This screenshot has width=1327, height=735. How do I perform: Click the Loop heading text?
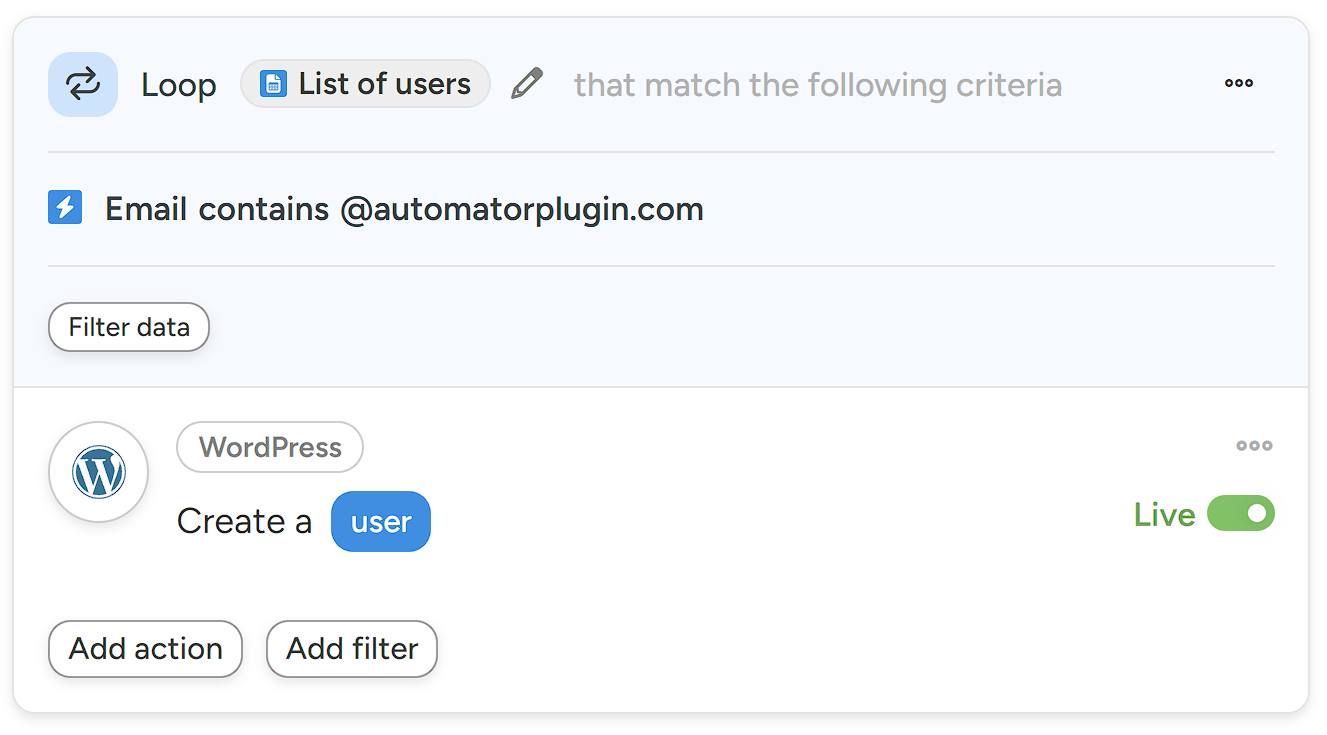[178, 85]
